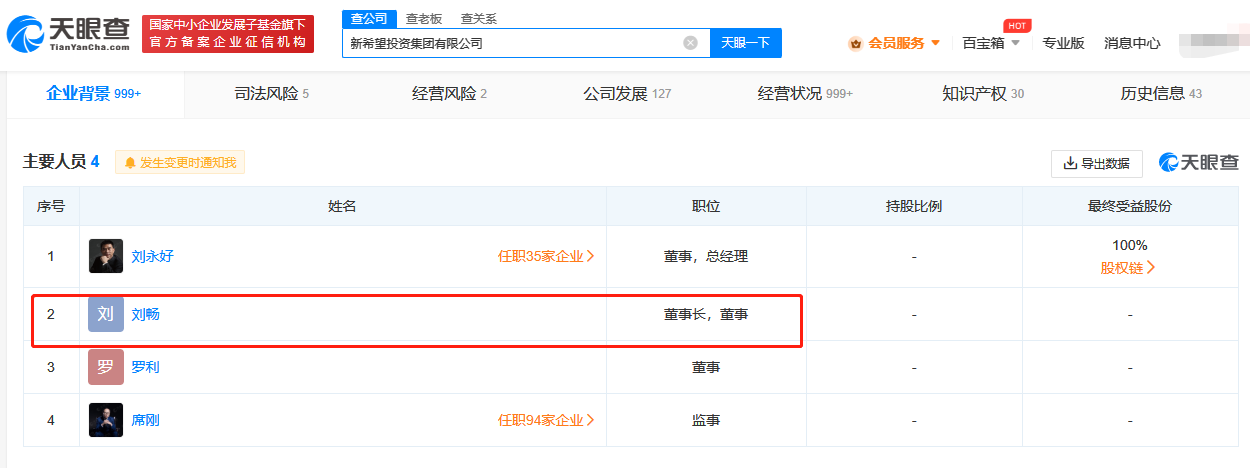Image resolution: width=1250 pixels, height=468 pixels.
Task: Select the 司法风险 tab
Action: (x=271, y=94)
